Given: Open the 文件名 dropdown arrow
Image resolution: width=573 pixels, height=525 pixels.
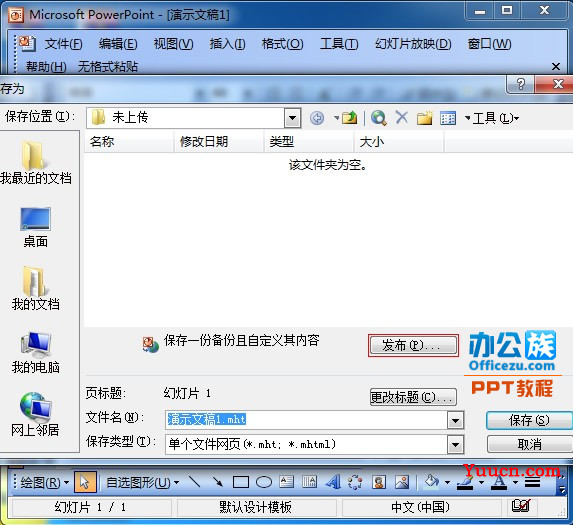Looking at the screenshot, I should [x=456, y=421].
